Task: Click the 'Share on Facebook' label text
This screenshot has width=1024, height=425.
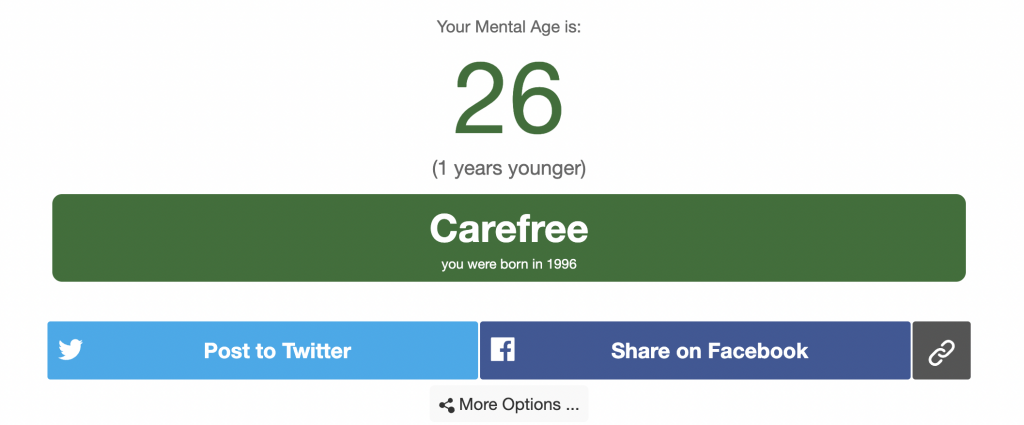Action: [710, 351]
